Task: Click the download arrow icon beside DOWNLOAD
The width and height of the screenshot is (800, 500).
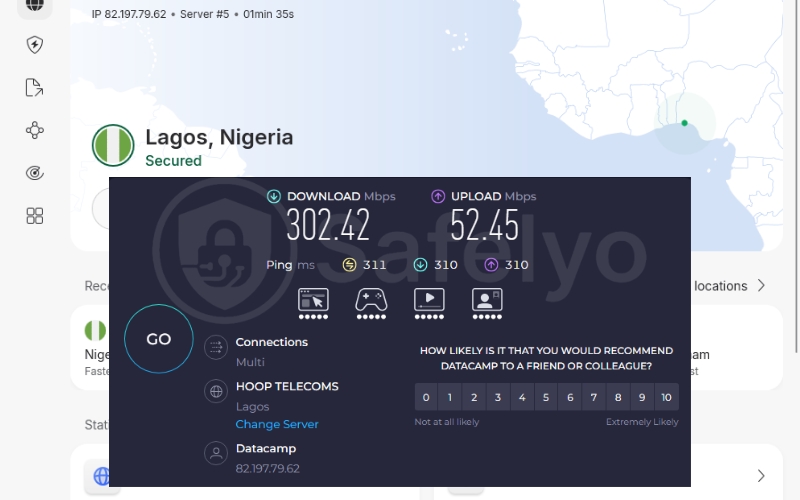Action: coord(274,196)
